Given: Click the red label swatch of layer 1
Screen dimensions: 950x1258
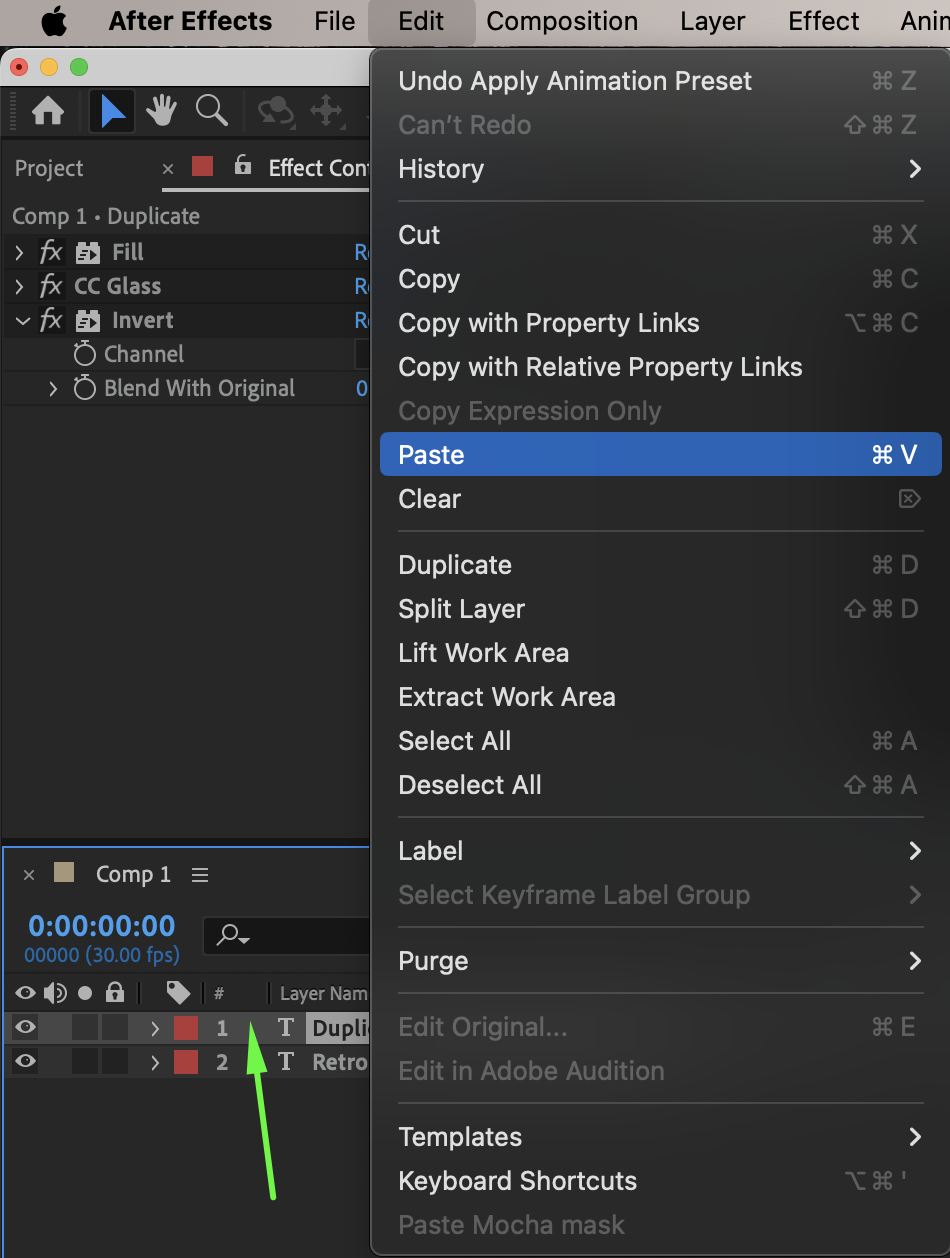Looking at the screenshot, I should point(186,1027).
